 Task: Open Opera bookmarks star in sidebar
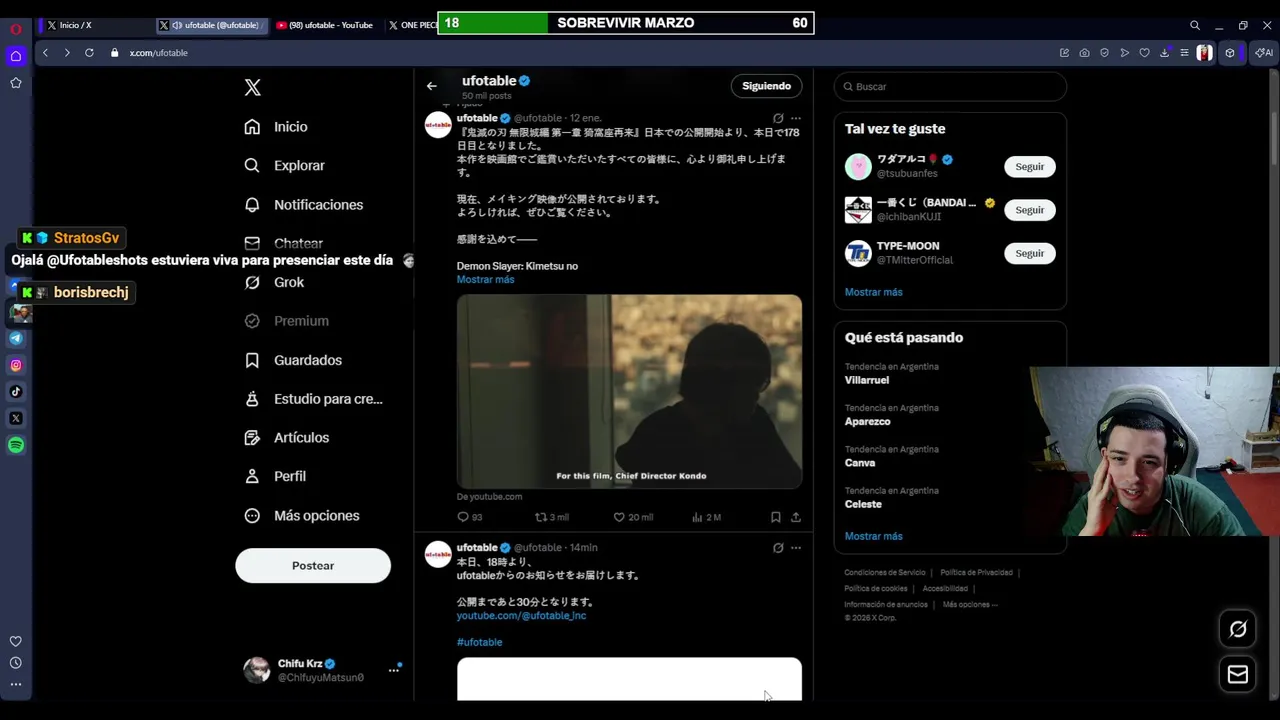tap(16, 83)
